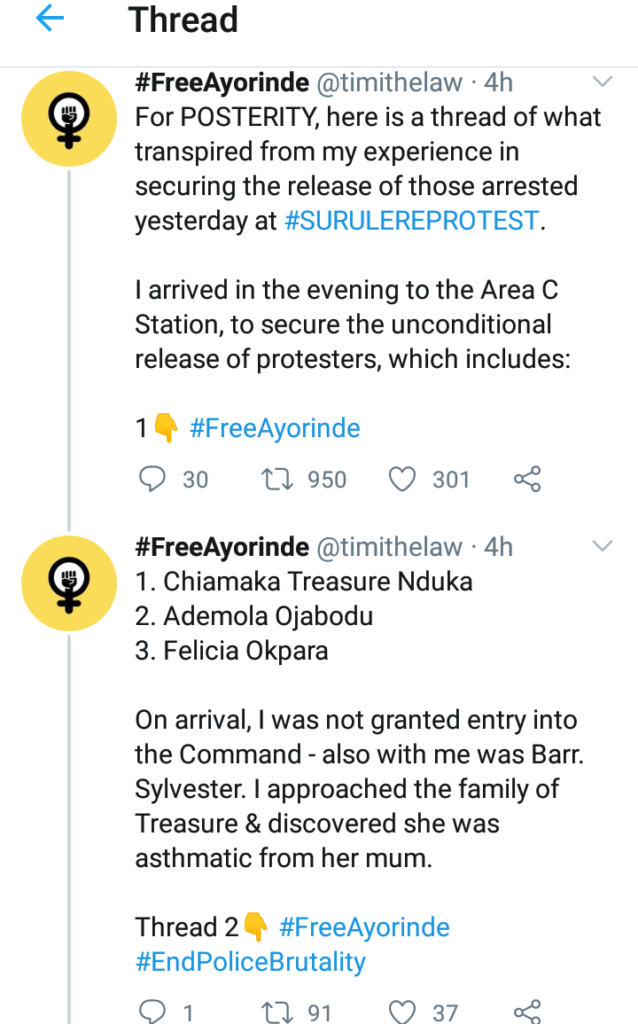This screenshot has height=1024, width=638.
Task: Reply to the first tweet
Action: coord(151,480)
